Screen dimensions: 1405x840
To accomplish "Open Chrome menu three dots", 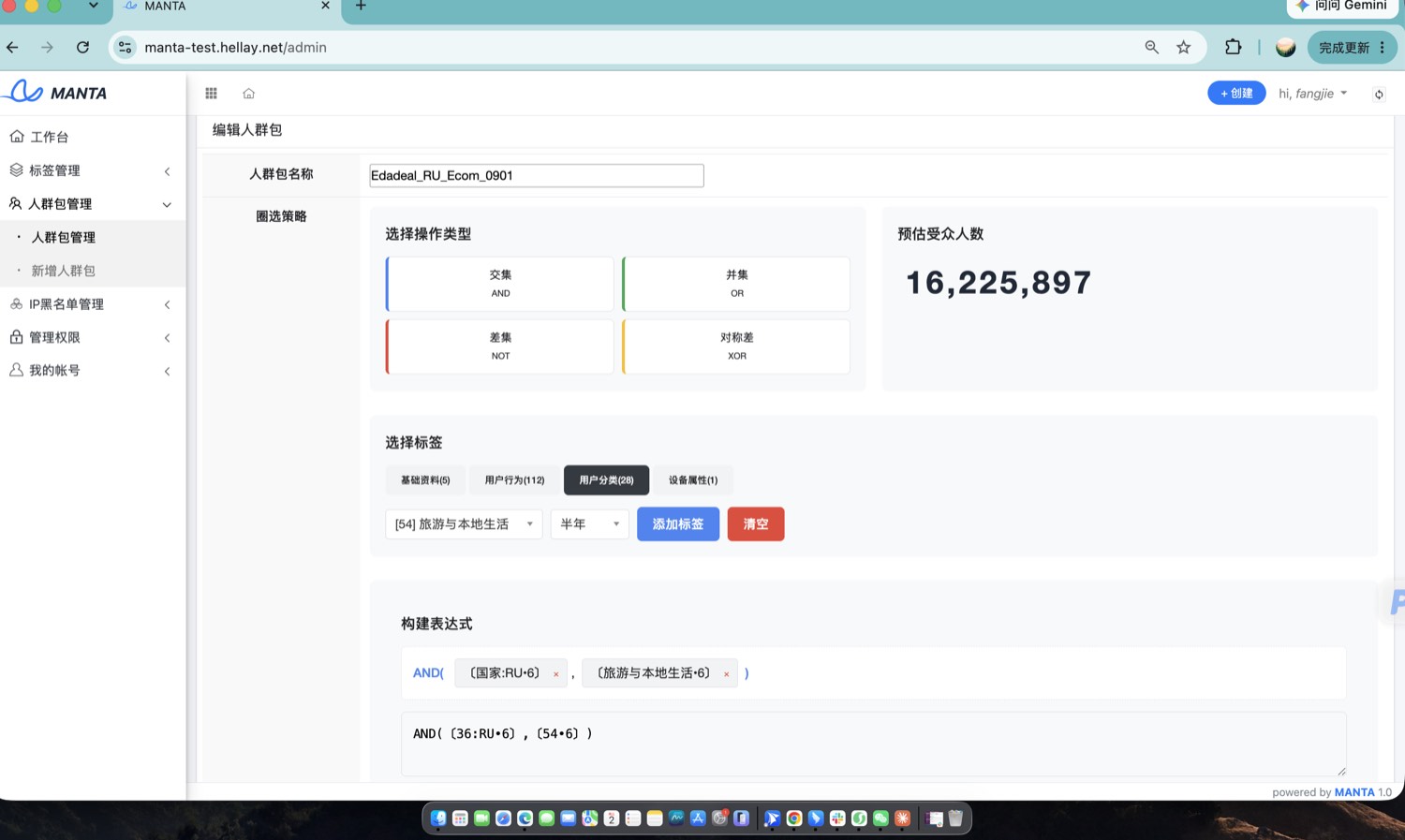I will (x=1383, y=47).
